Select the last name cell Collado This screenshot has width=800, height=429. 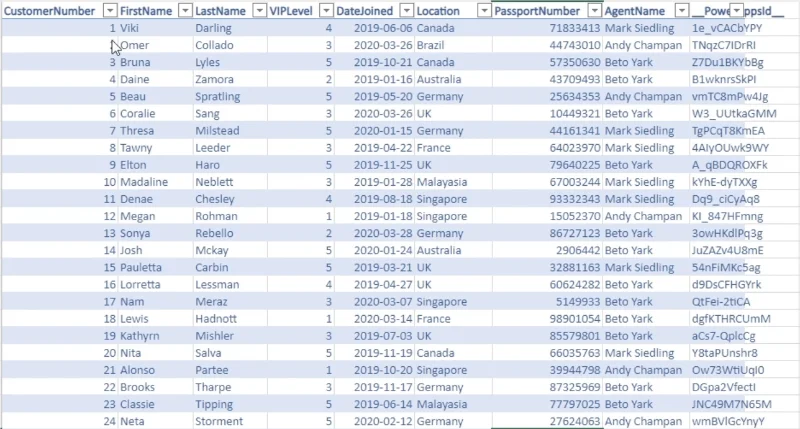[x=230, y=45]
